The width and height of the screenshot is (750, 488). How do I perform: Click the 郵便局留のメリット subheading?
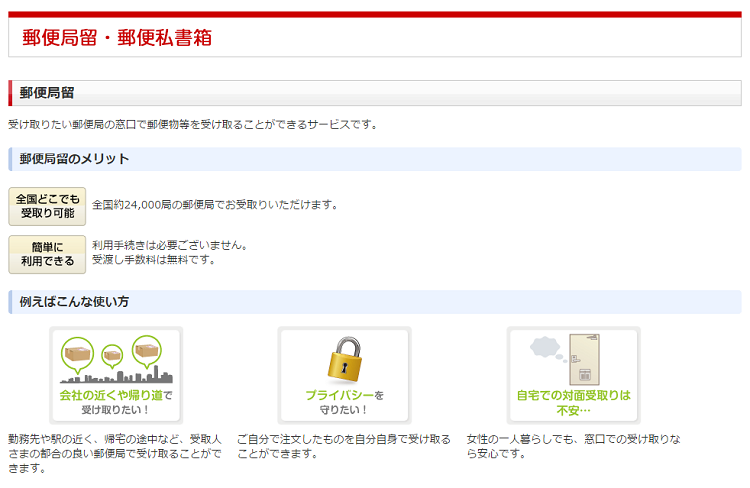74,159
